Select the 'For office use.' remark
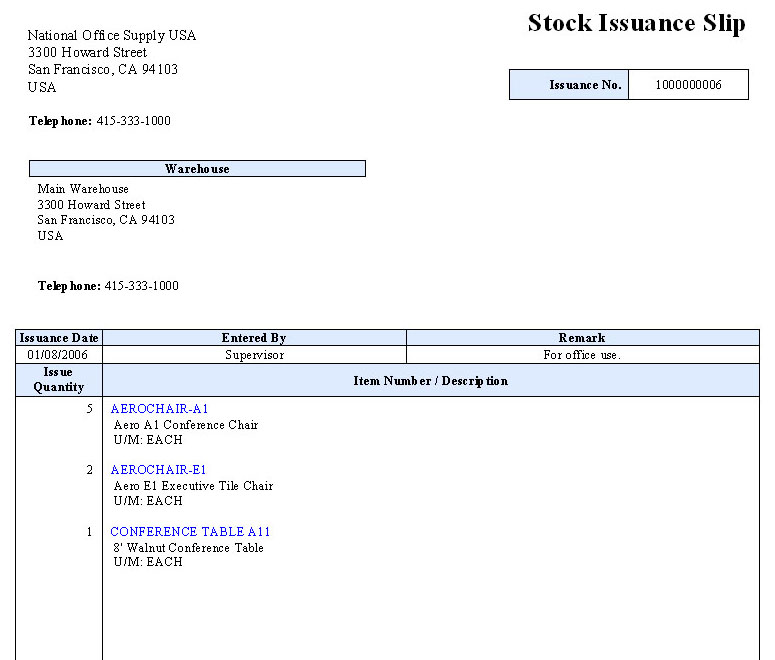Viewport: 775px width, 660px height. pos(582,355)
